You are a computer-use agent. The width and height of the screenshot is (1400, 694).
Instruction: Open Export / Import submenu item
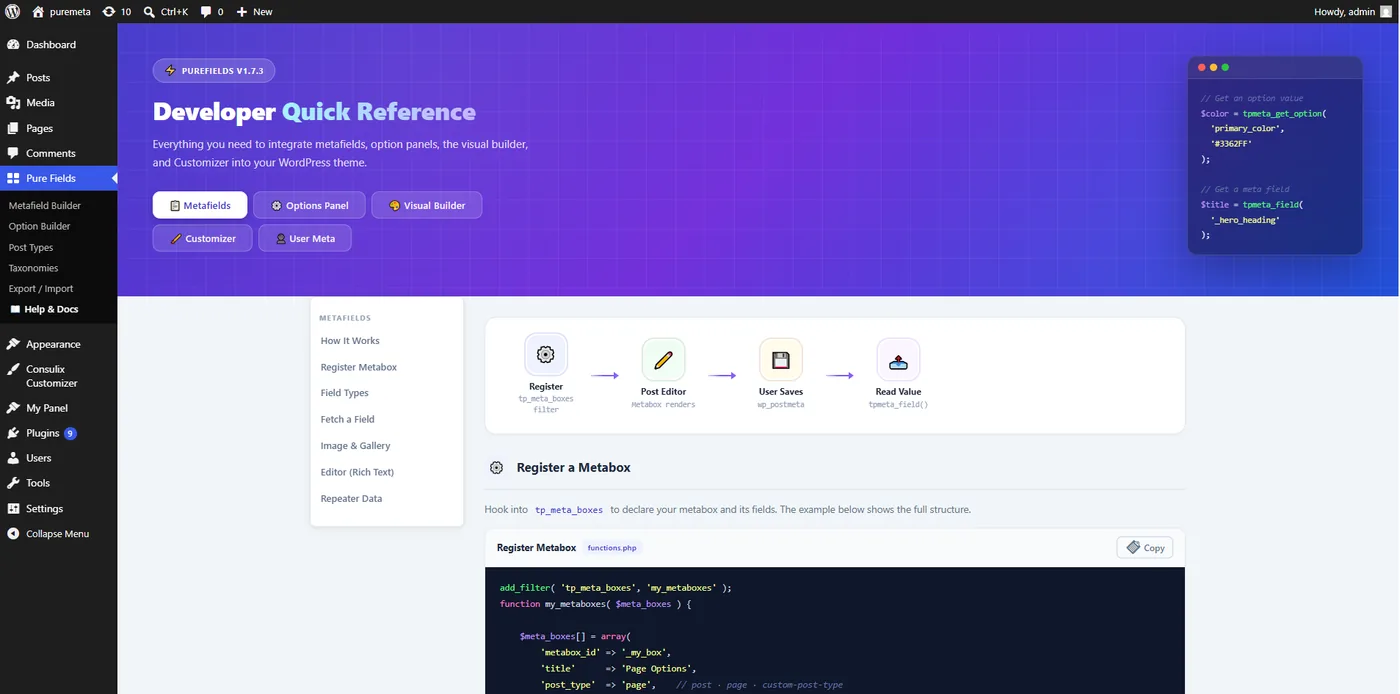(x=40, y=289)
